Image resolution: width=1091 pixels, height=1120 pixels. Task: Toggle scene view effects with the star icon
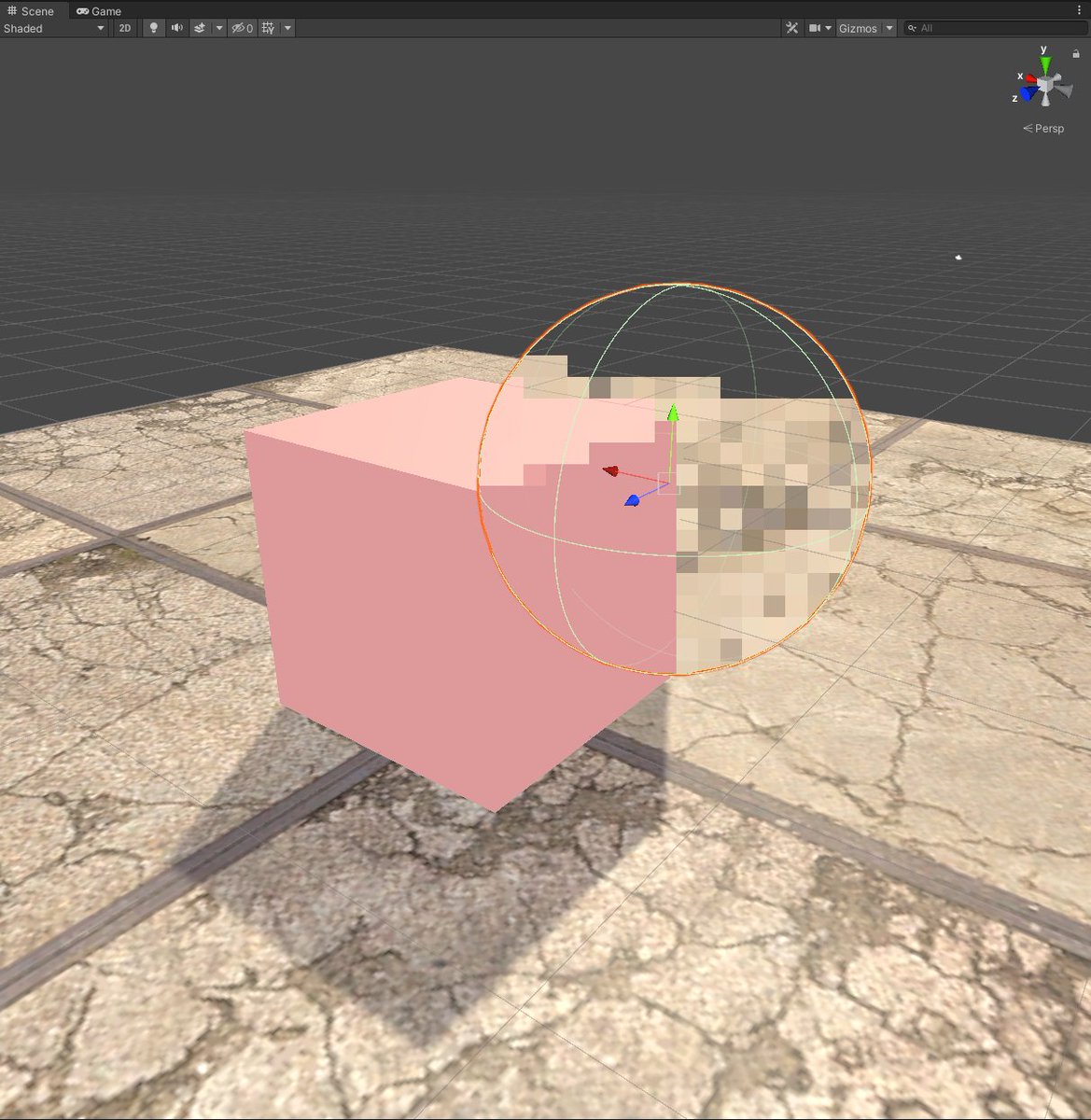pyautogui.click(x=200, y=28)
